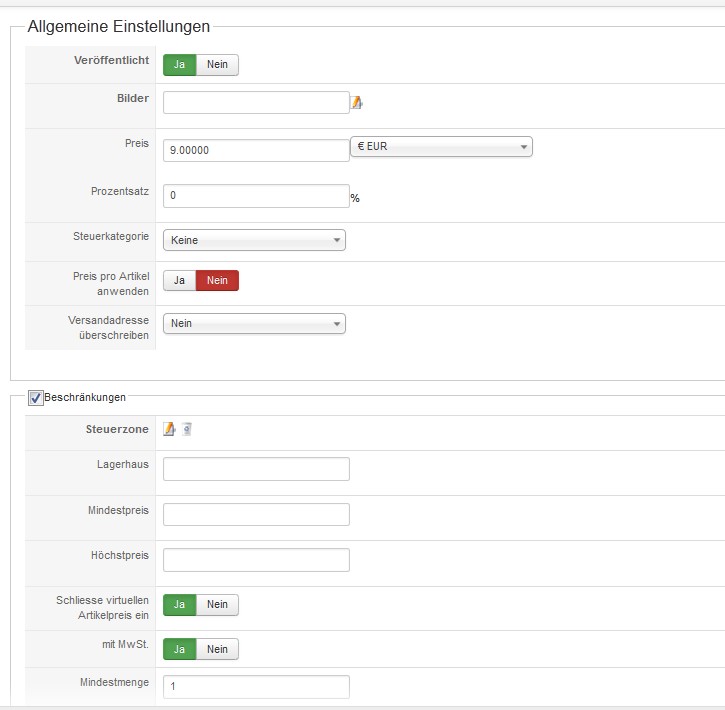
Task: Choose Nein for mit MwSt.
Action: [x=217, y=649]
